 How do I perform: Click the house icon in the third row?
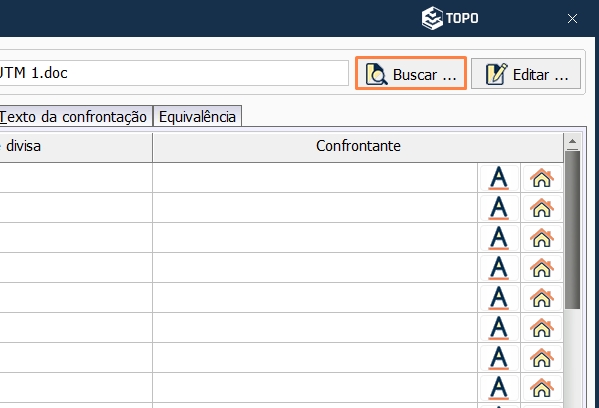542,238
